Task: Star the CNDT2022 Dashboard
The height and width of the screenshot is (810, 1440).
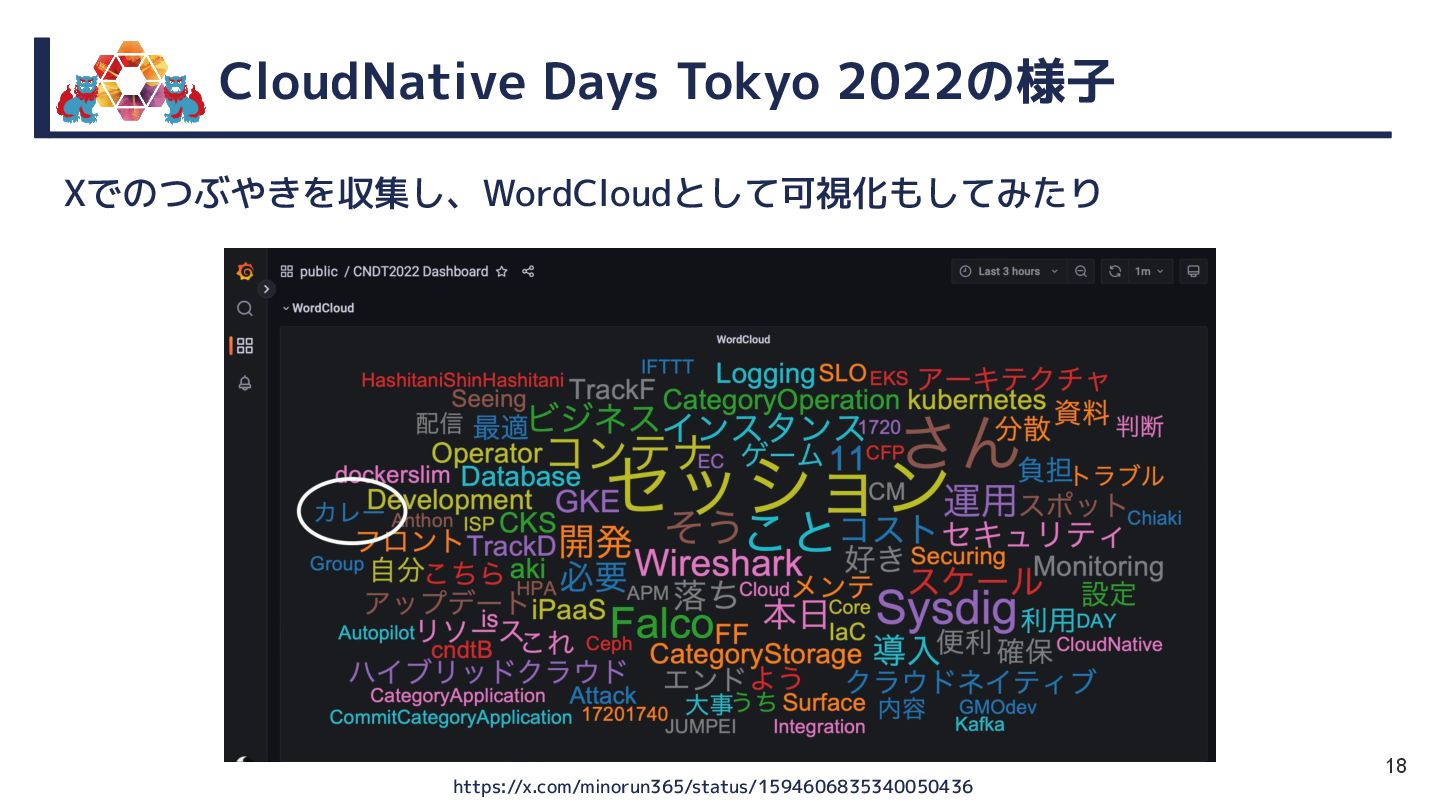Action: [x=502, y=271]
